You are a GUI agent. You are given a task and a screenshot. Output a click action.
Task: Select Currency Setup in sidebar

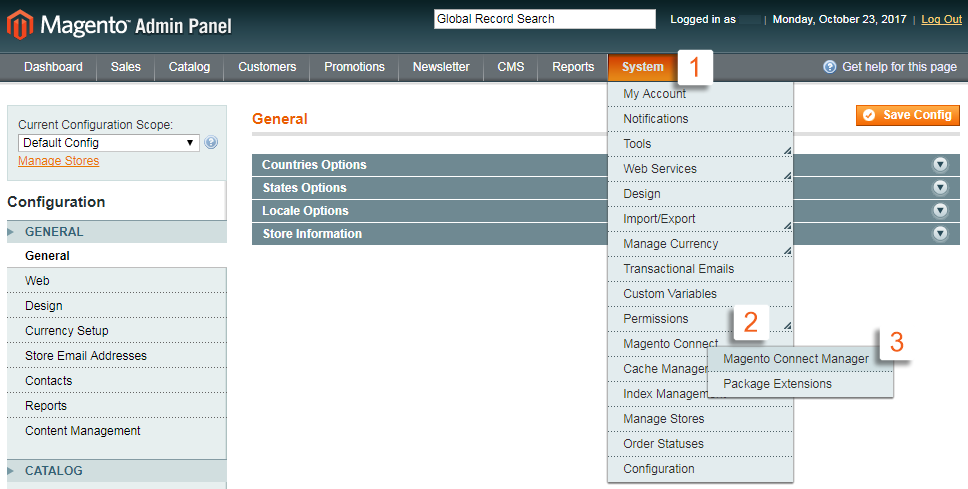[117, 331]
